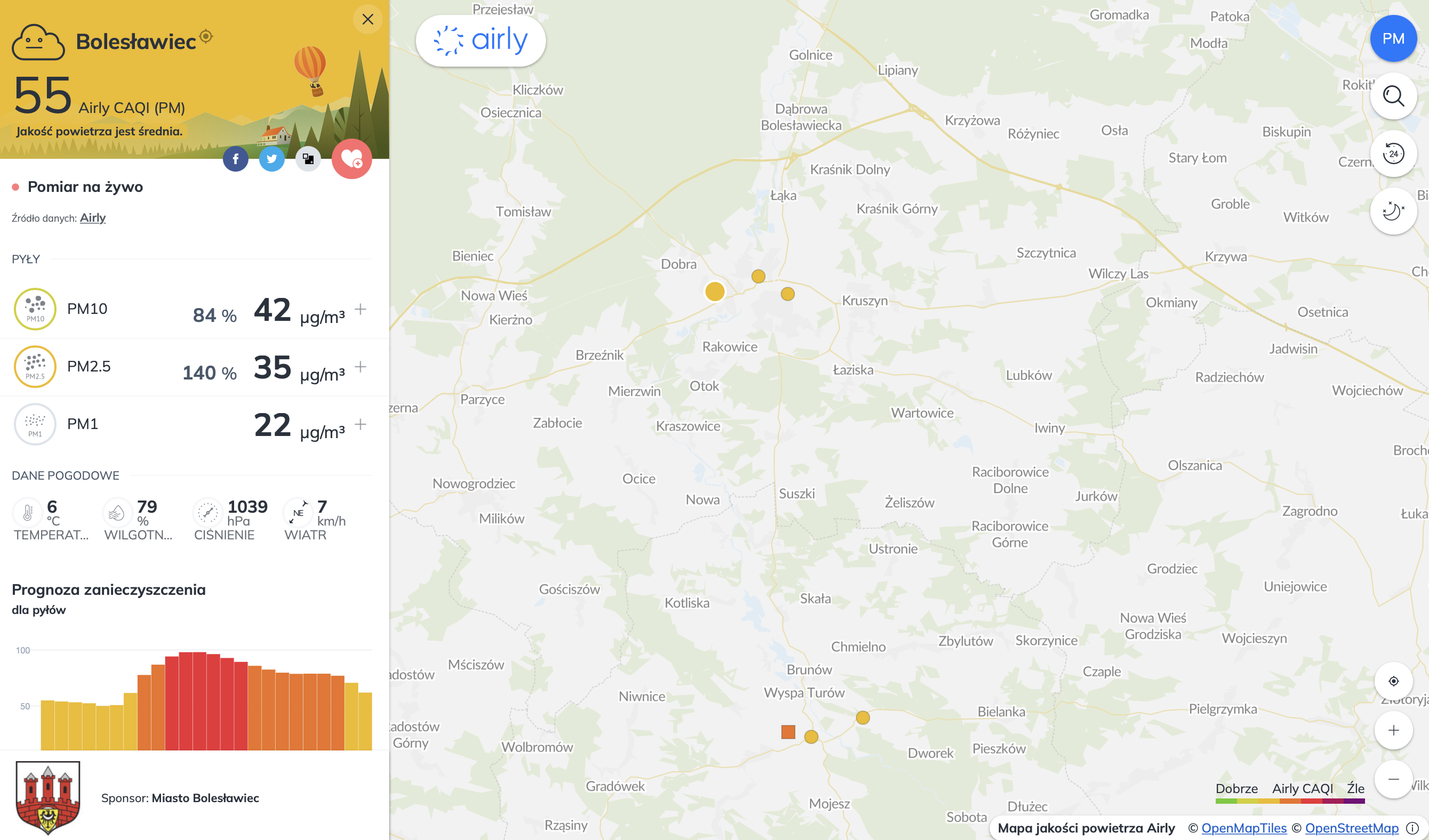Click the locate icon next to Bolesławiec title
Viewport: 1429px width, 840px height.
click(206, 36)
